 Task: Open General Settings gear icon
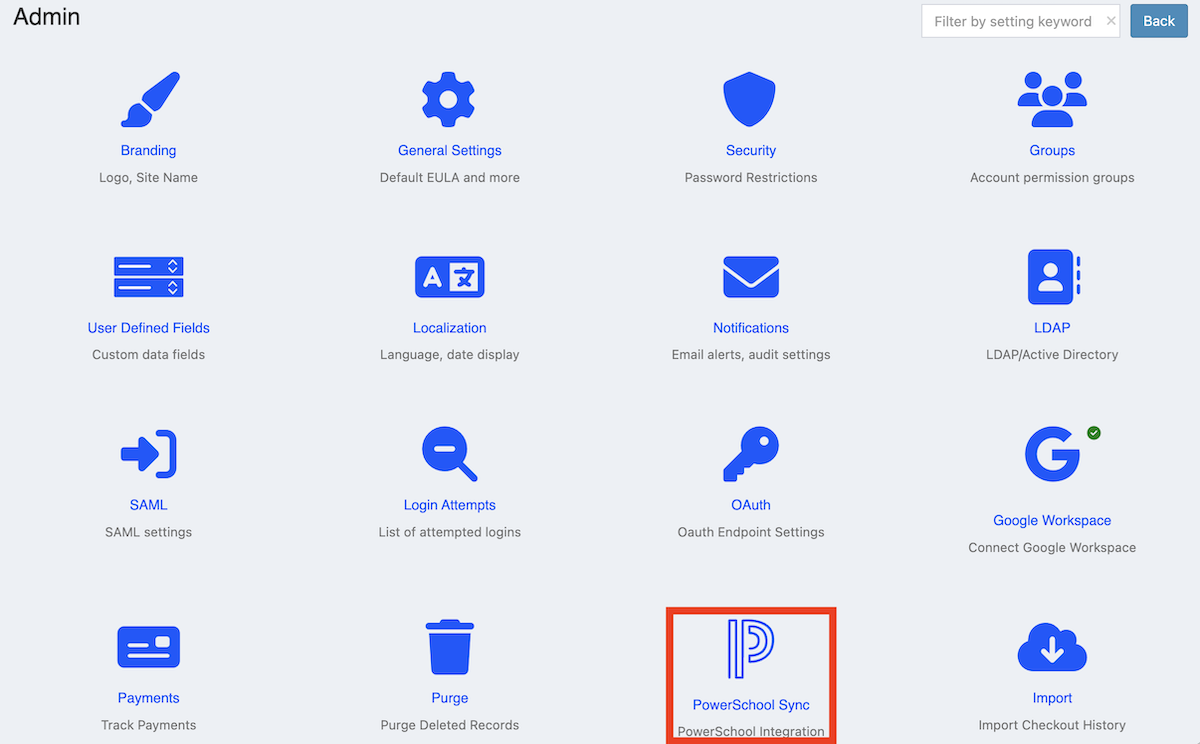(449, 99)
